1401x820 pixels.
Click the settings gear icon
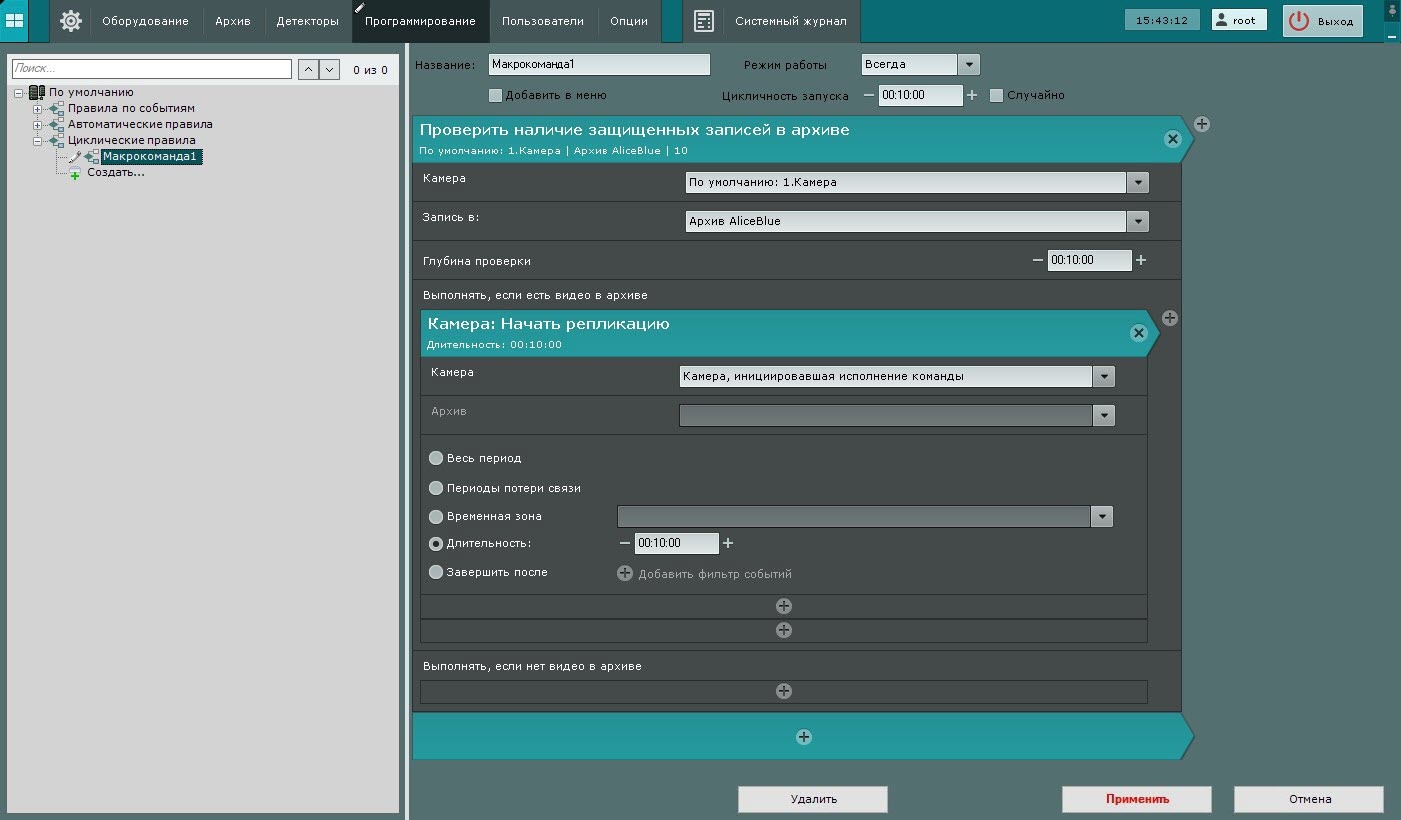[71, 21]
